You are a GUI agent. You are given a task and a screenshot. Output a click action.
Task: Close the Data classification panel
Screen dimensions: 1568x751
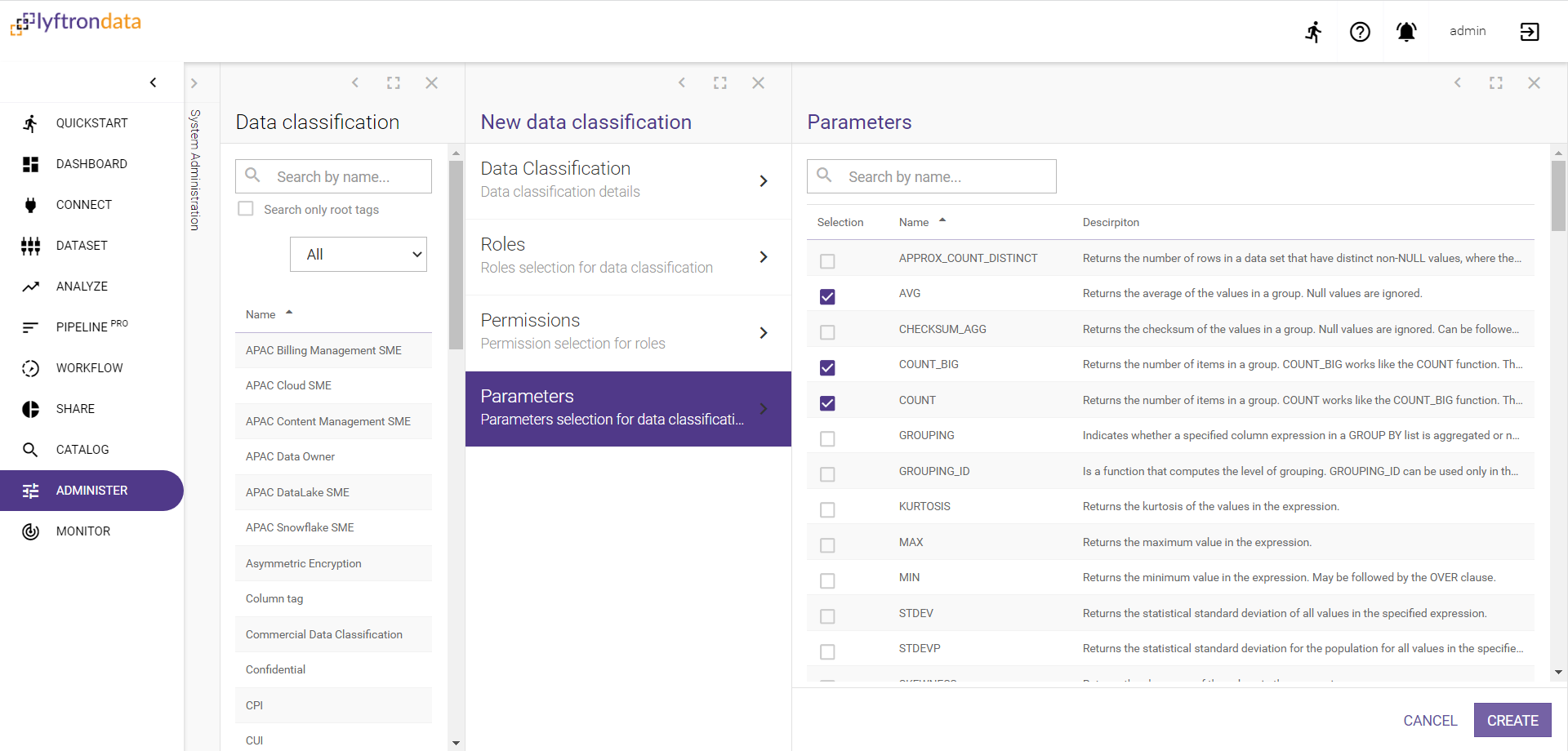[x=432, y=82]
